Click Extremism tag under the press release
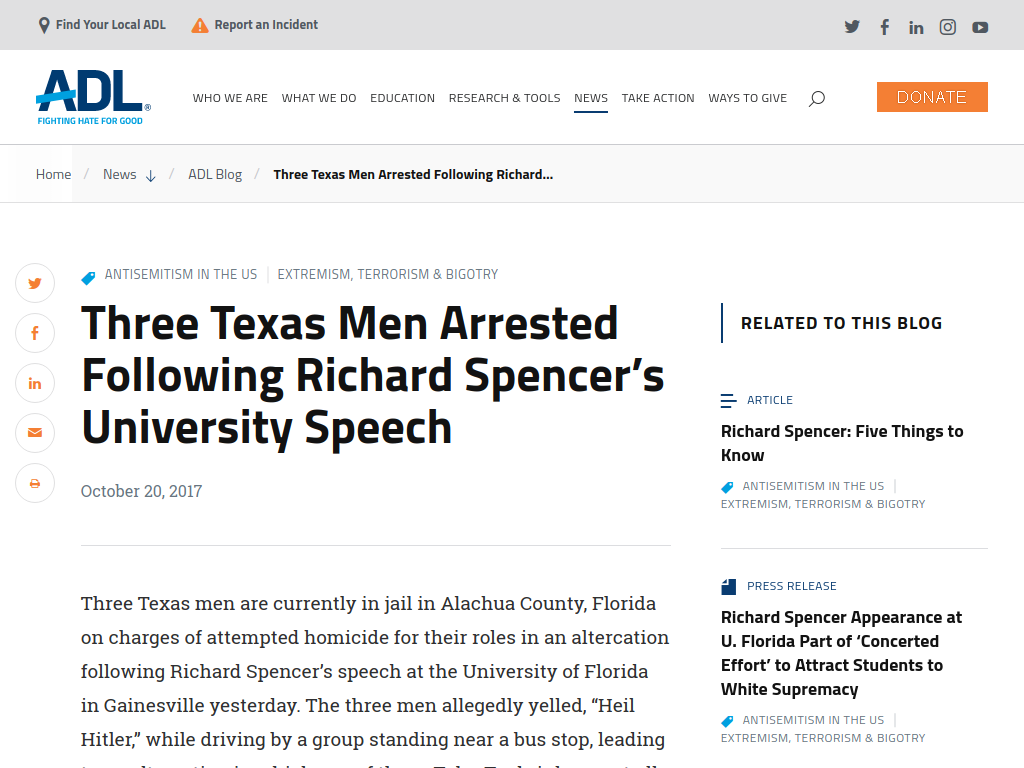This screenshot has height=768, width=1024. tap(823, 738)
